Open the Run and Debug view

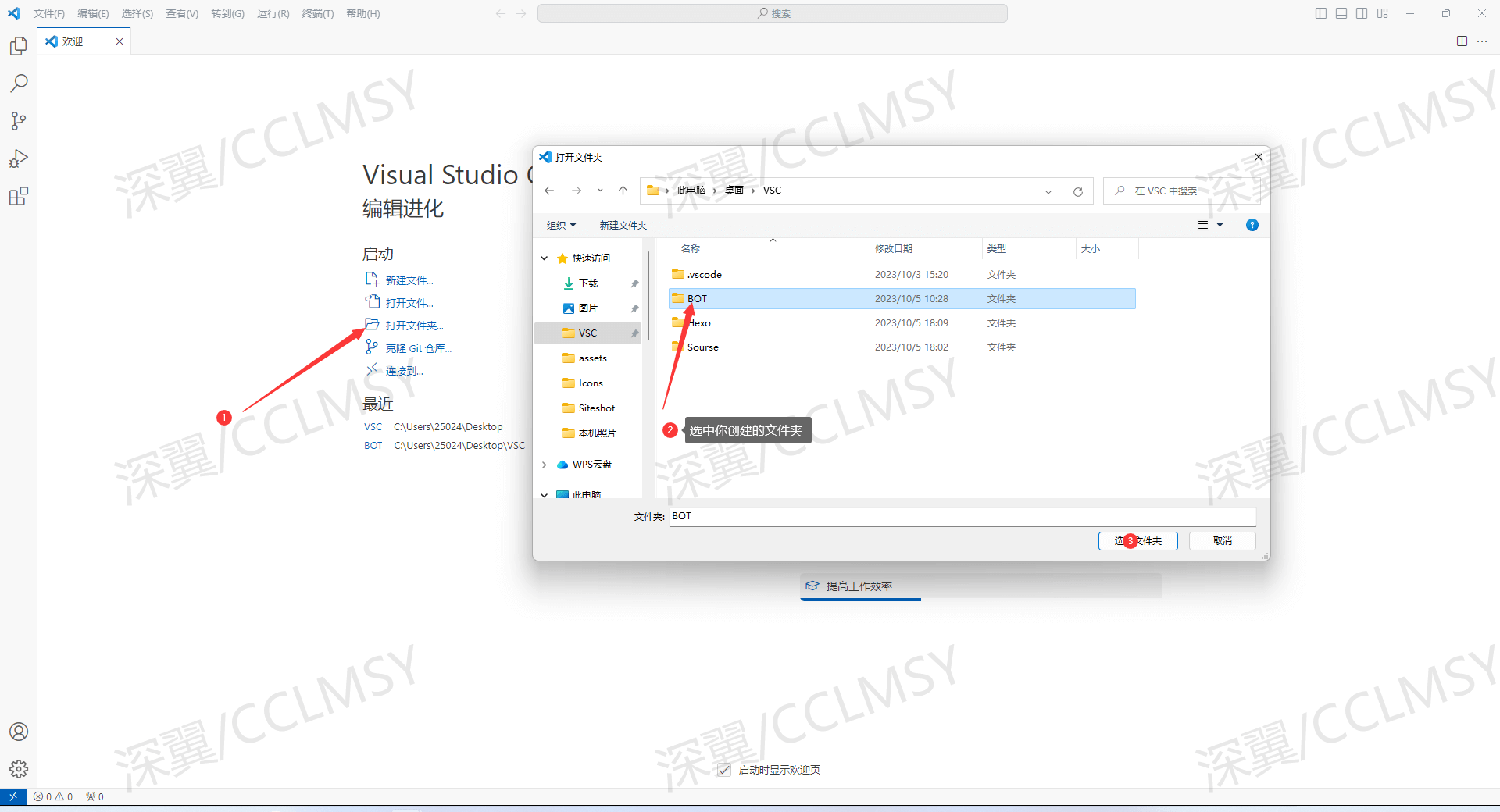point(19,158)
